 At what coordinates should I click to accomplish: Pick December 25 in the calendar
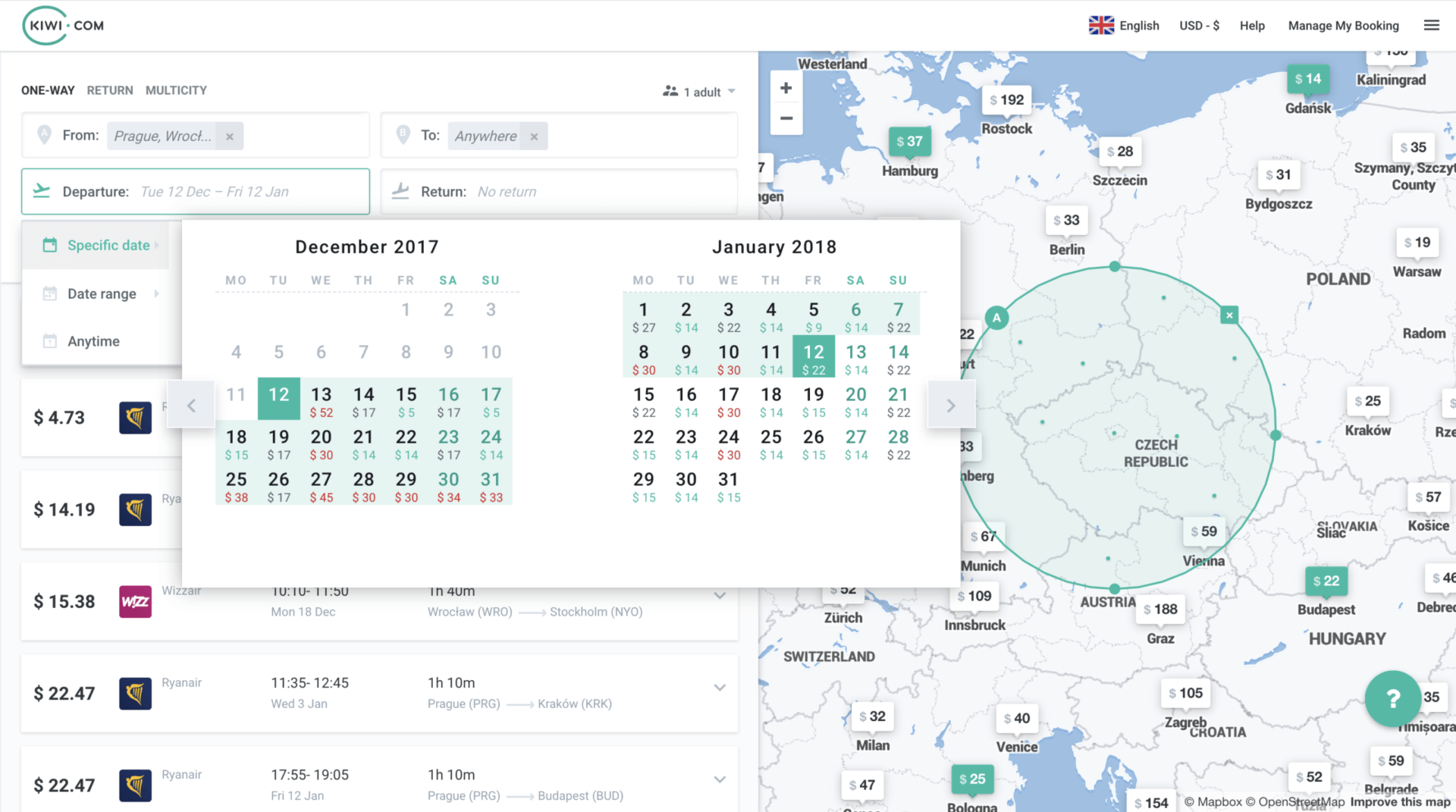coord(237,486)
